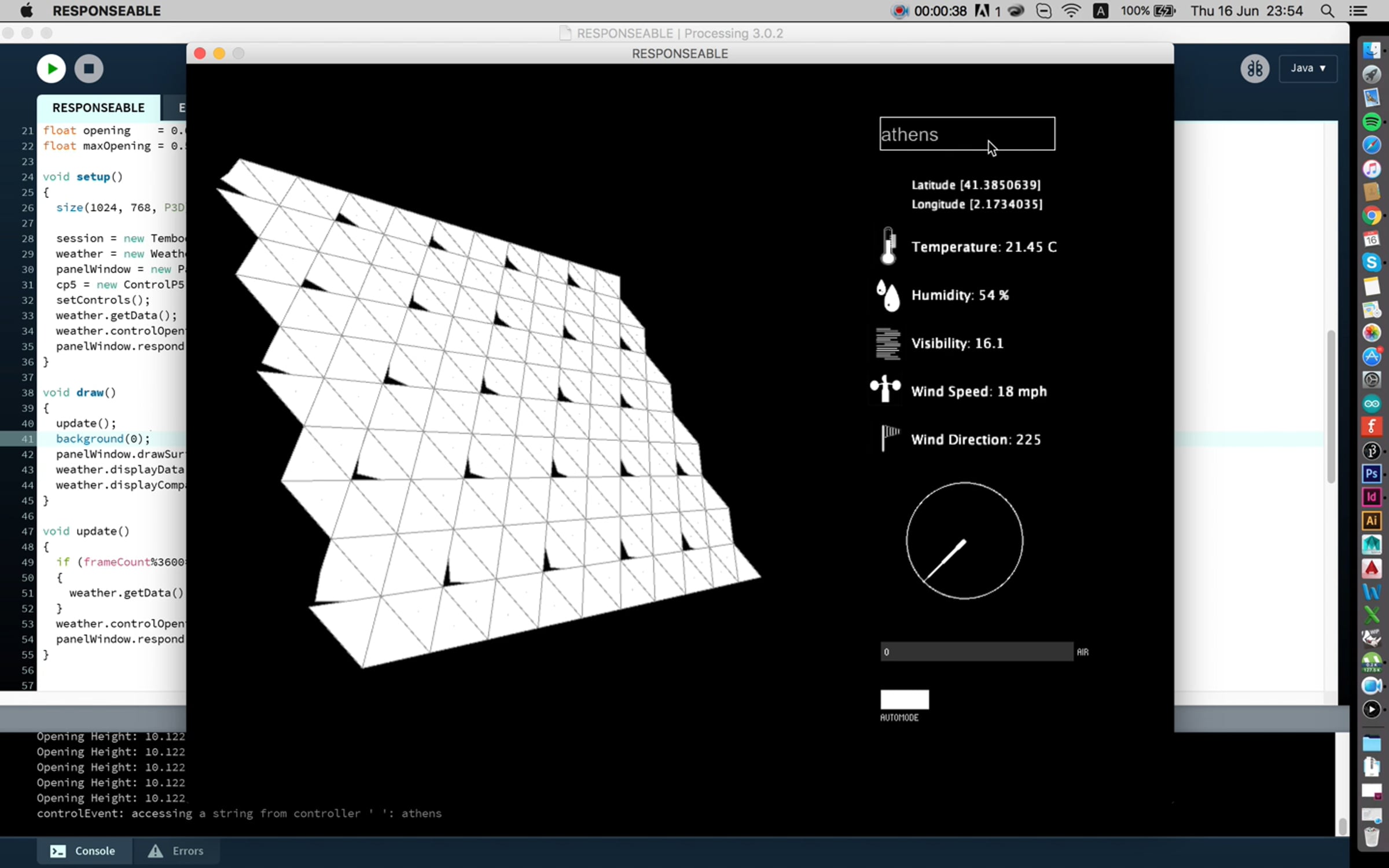Click the wind speed anemometer icon
This screenshot has width=1389, height=868.
[885, 389]
